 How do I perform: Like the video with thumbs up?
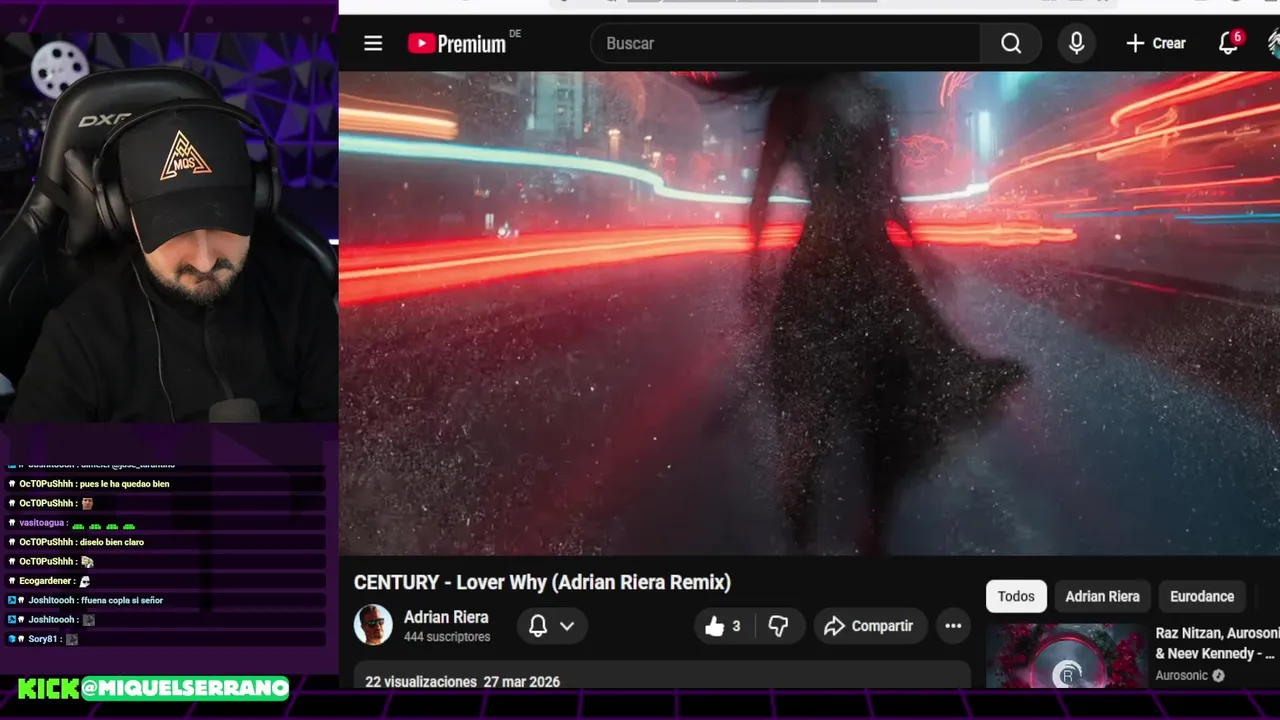pos(725,626)
